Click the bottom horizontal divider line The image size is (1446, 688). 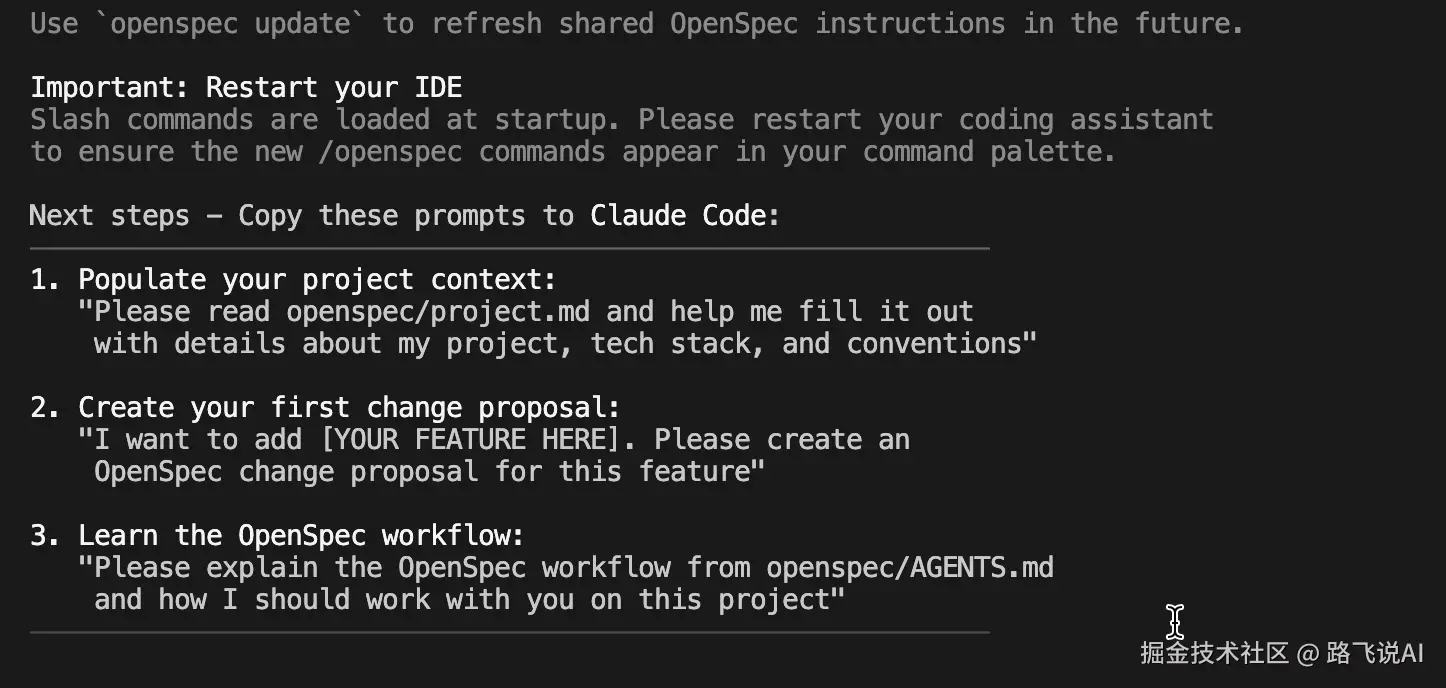click(510, 632)
